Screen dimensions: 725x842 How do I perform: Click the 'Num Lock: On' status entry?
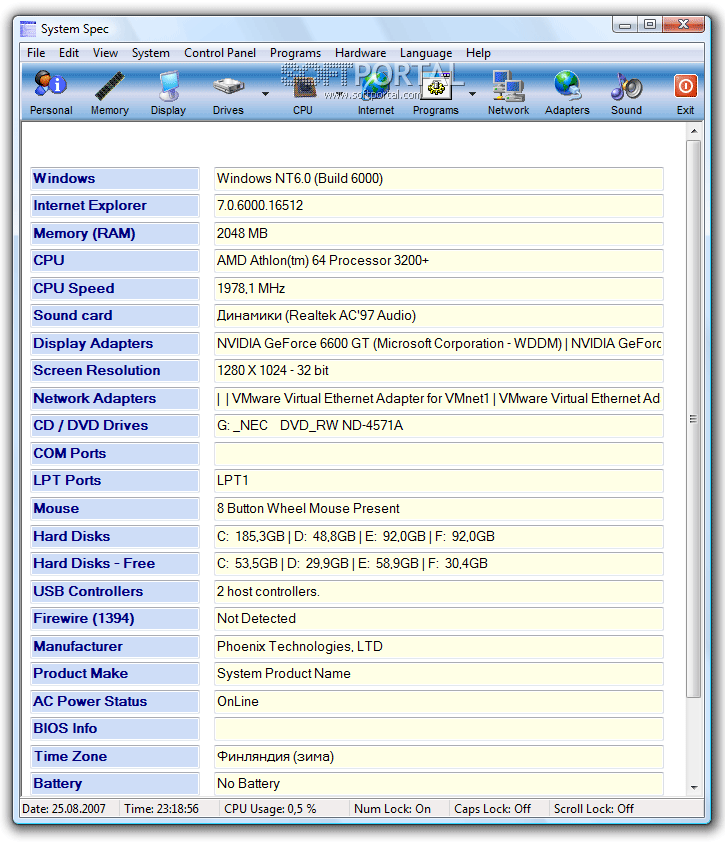[x=393, y=809]
